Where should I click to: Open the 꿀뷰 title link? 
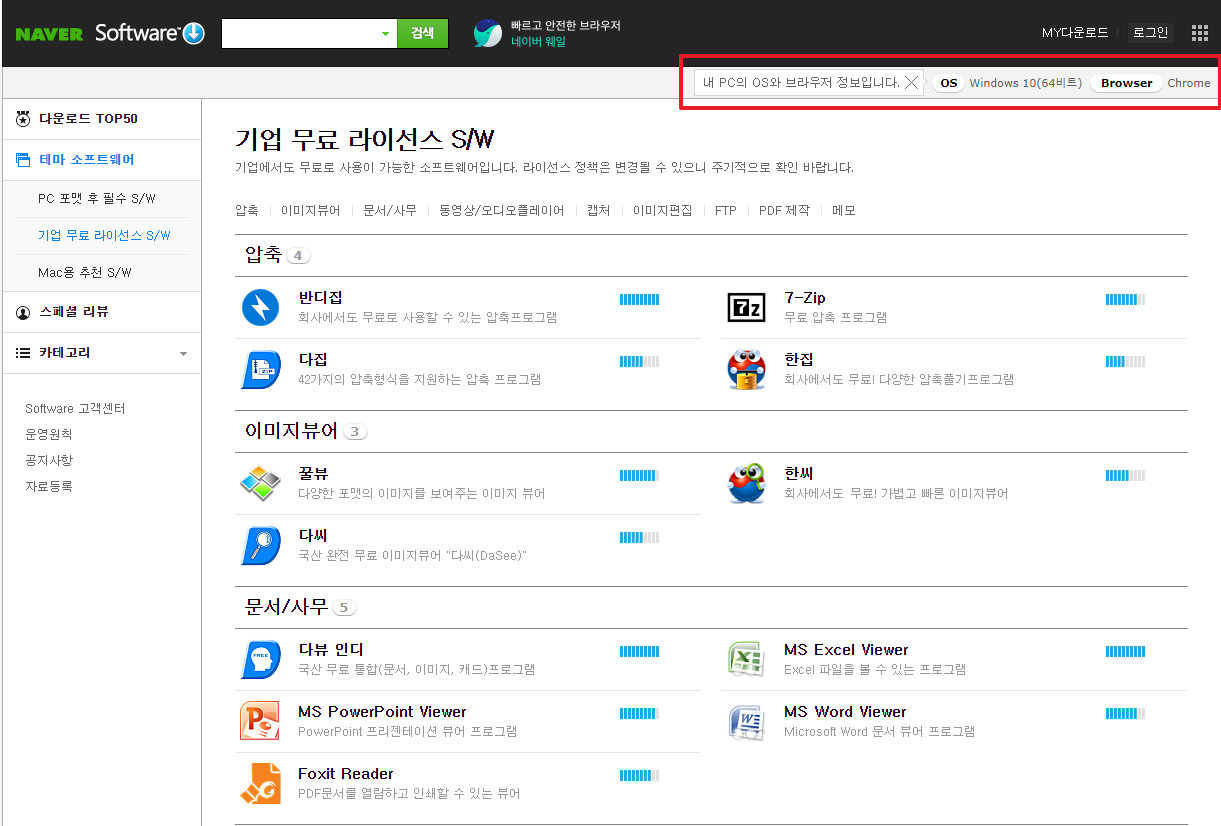(313, 474)
